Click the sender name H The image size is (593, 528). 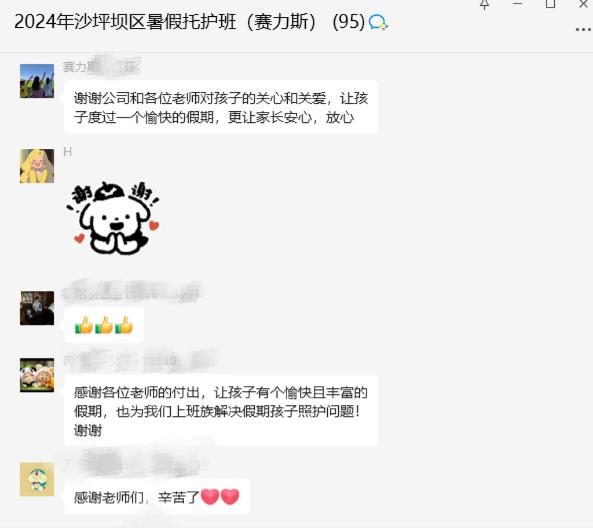[68, 152]
